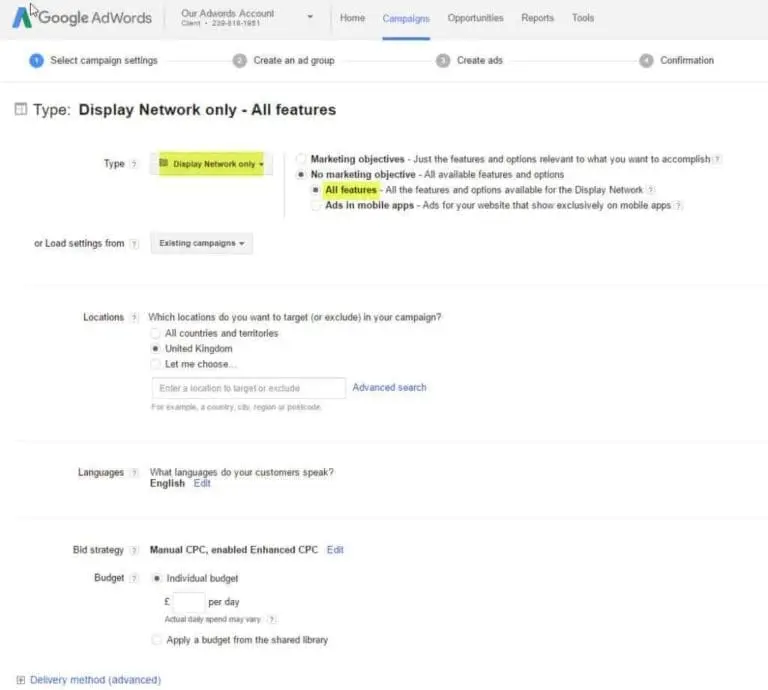Click the Select campaign settings step label
Viewport: 768px width, 690px height.
[104, 60]
